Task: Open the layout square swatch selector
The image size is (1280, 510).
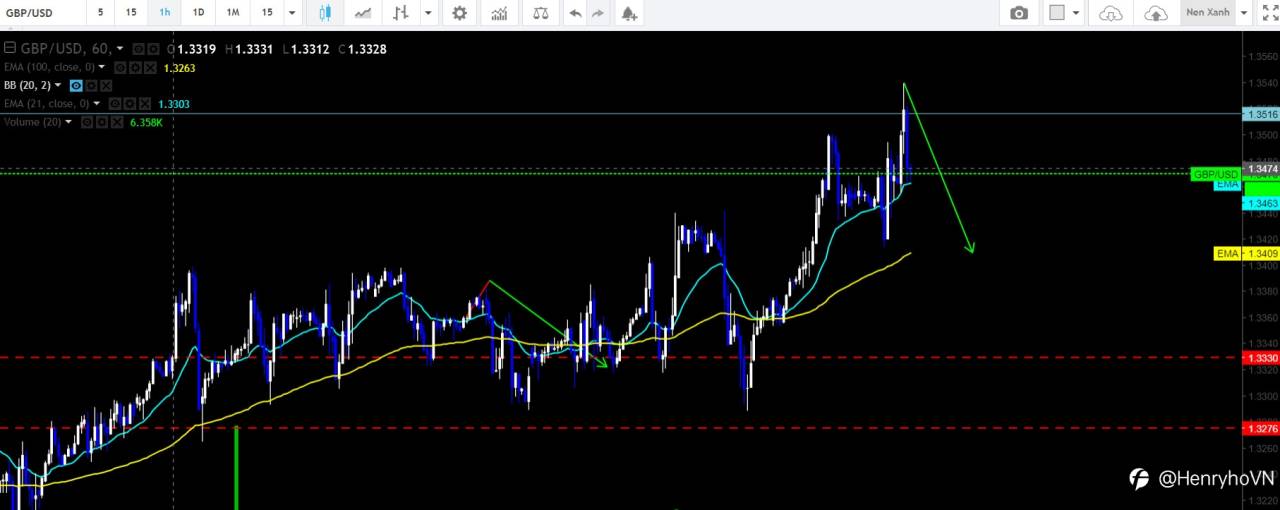Action: tap(1056, 13)
